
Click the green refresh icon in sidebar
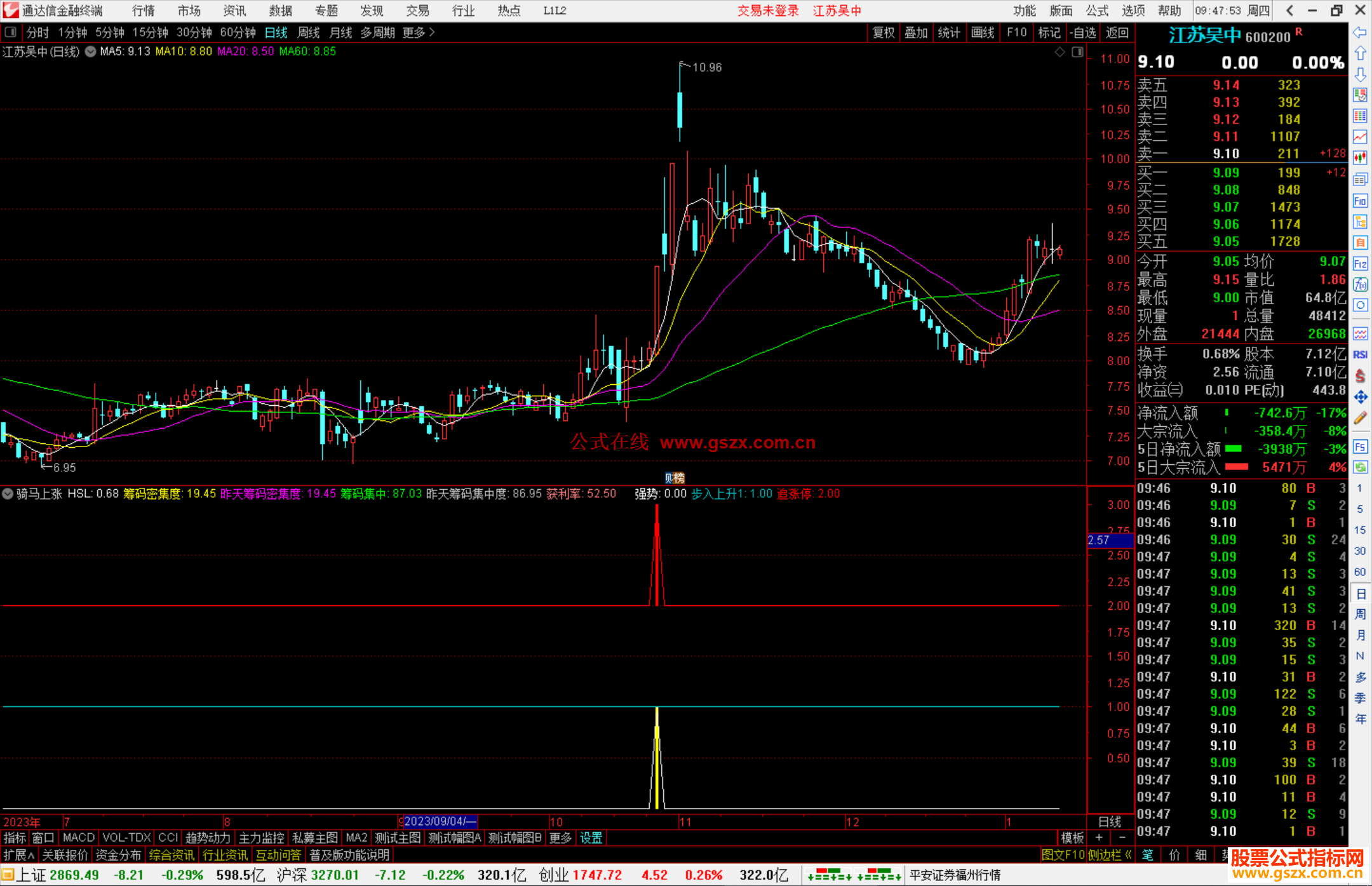(x=1360, y=467)
